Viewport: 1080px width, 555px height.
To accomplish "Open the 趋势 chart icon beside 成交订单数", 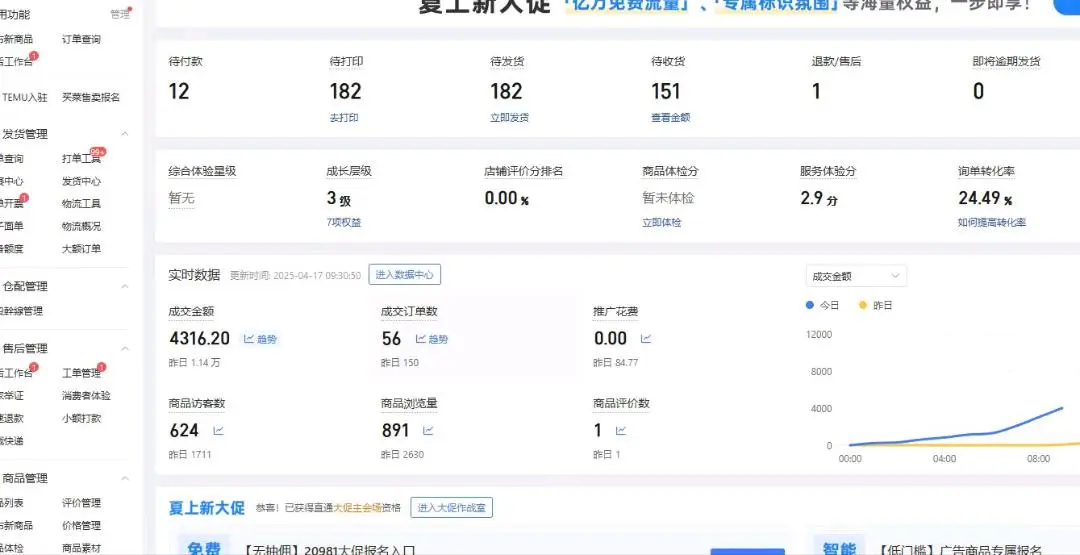I will [432, 339].
